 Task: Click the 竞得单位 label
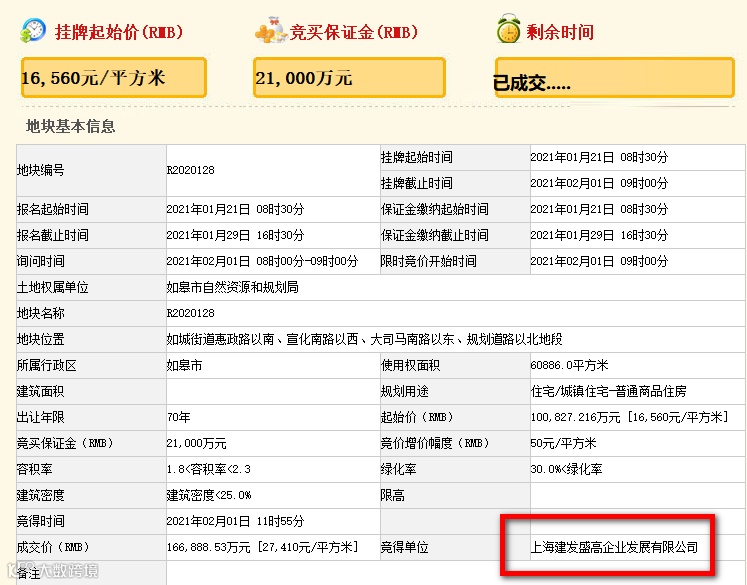pos(405,547)
